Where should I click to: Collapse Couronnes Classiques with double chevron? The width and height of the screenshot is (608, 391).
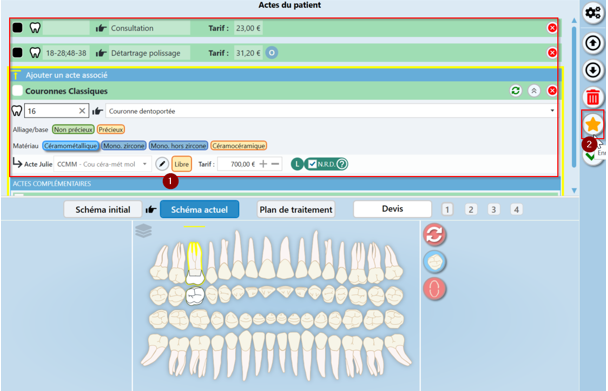point(534,91)
